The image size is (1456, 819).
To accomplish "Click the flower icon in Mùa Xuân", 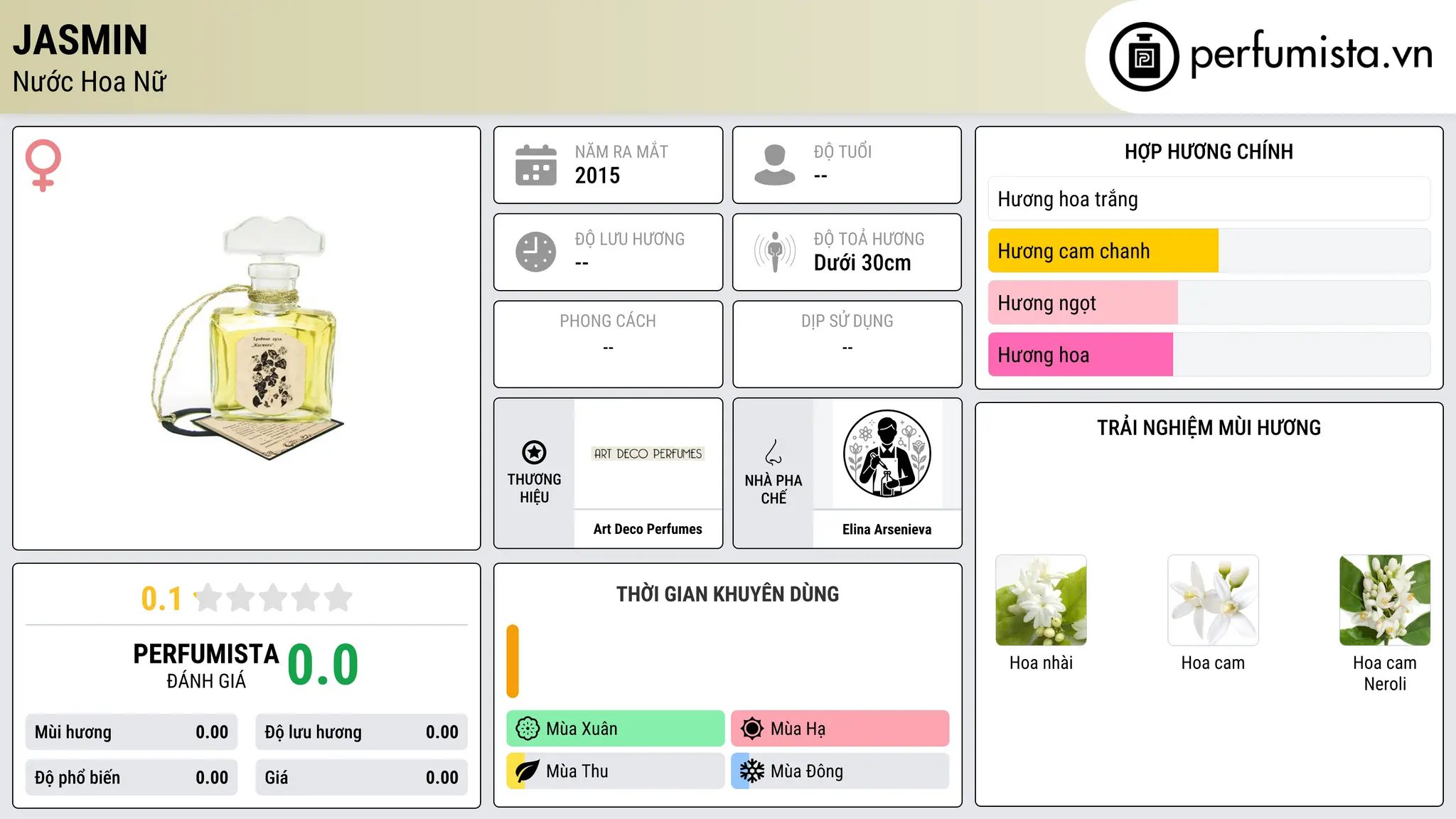I will pos(528,729).
